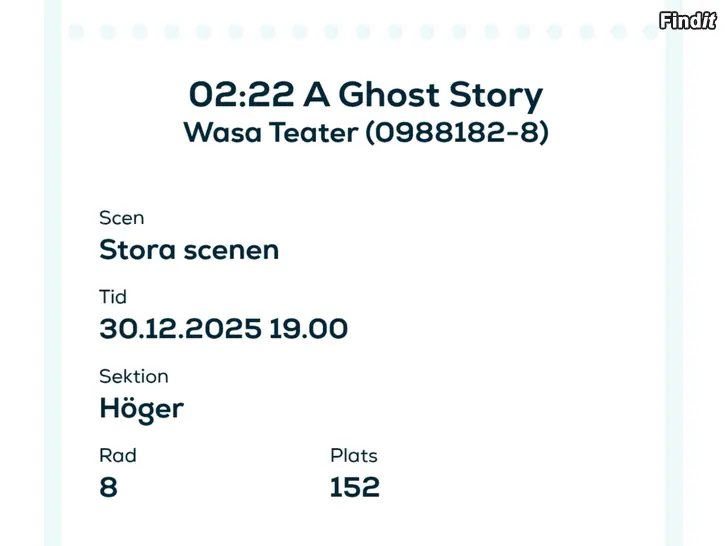Viewport: 728px width, 546px height.
Task: Click the "Tid" field label
Action: pyautogui.click(x=113, y=297)
